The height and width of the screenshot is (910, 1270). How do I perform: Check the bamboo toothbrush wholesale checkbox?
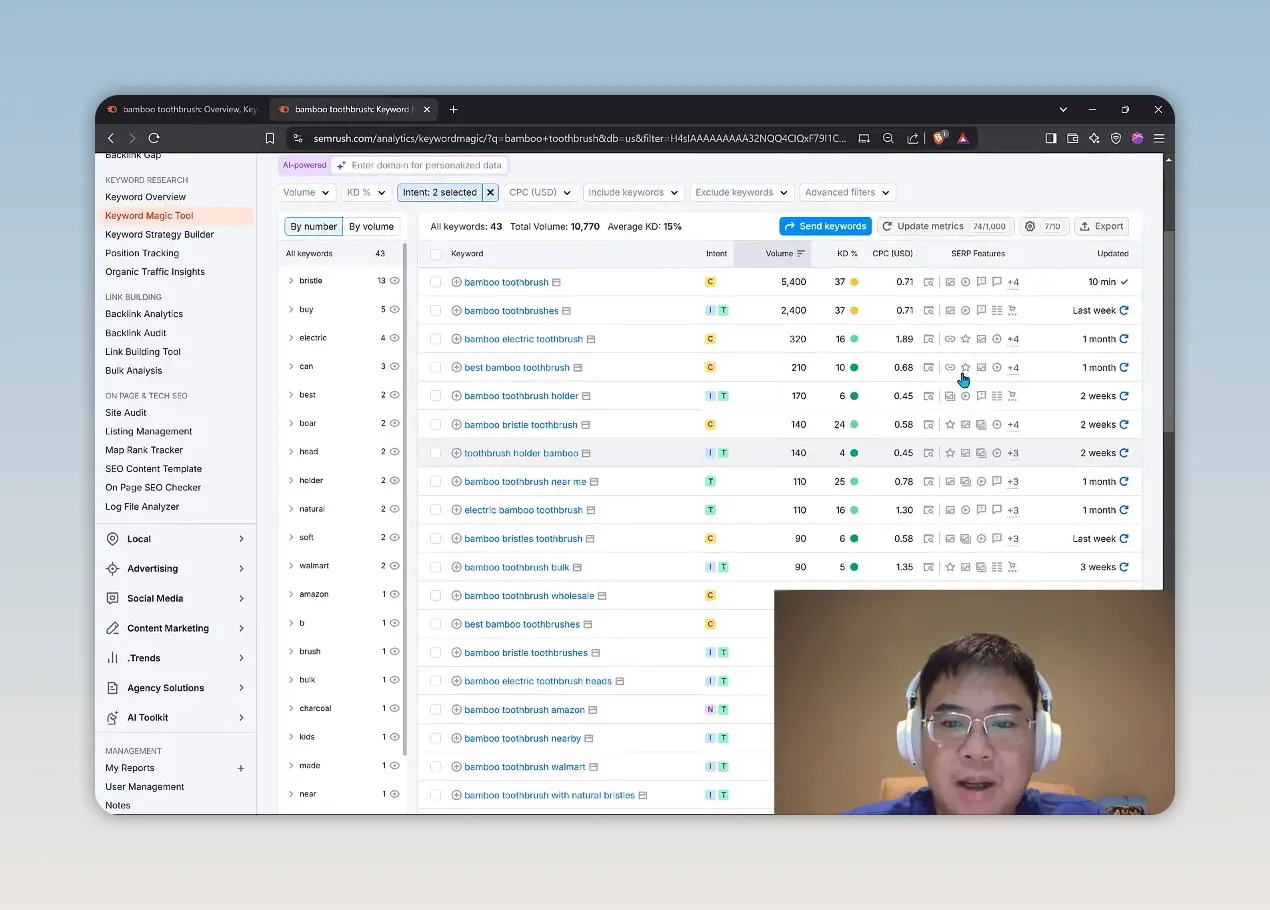(435, 596)
